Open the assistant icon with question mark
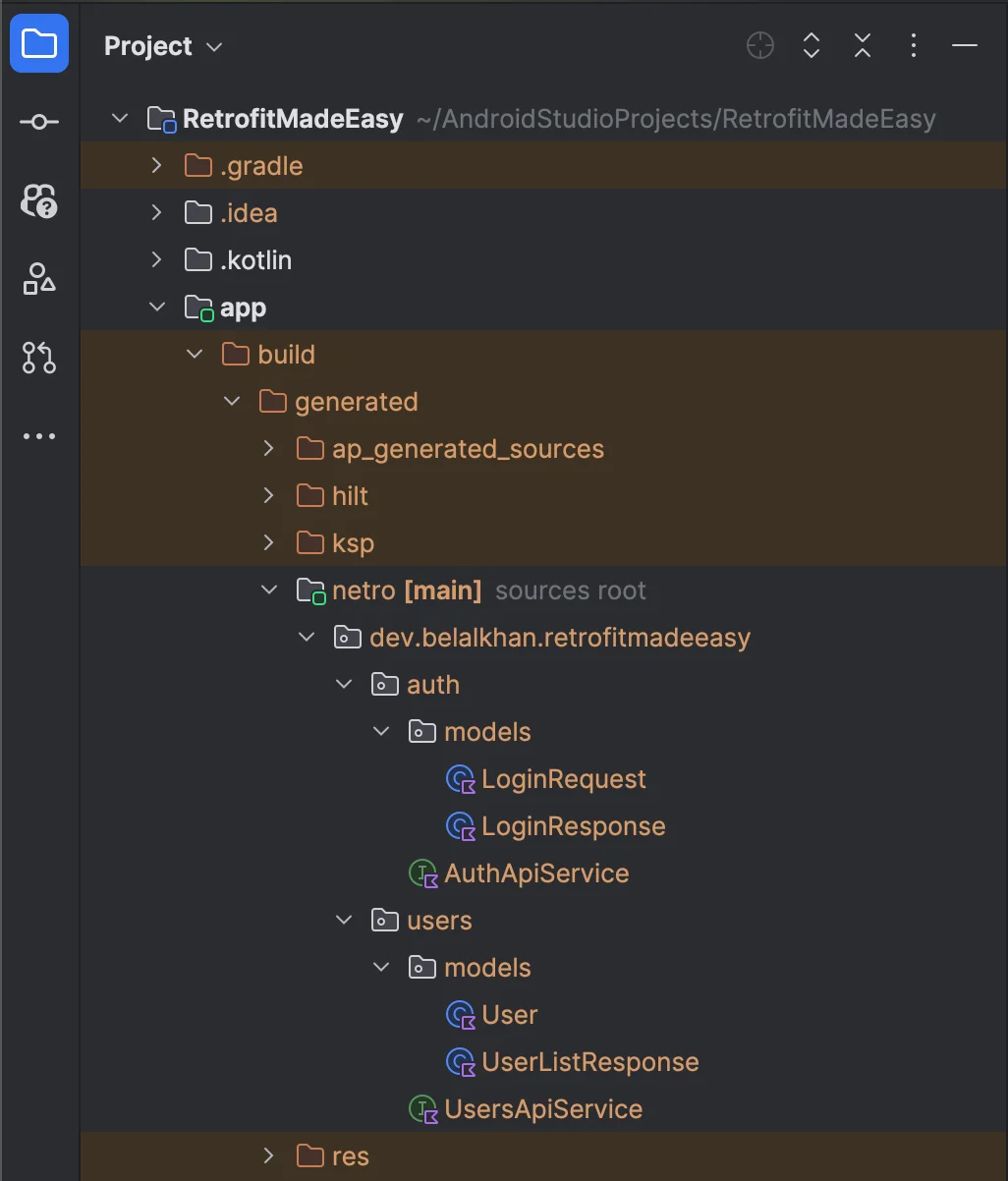The height and width of the screenshot is (1181, 1008). [x=39, y=200]
